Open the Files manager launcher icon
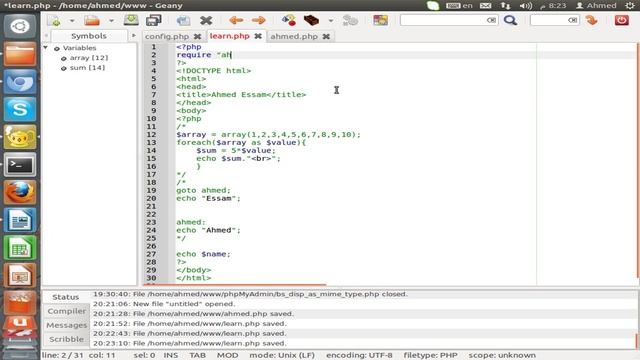The height and width of the screenshot is (360, 640). pyautogui.click(x=20, y=54)
